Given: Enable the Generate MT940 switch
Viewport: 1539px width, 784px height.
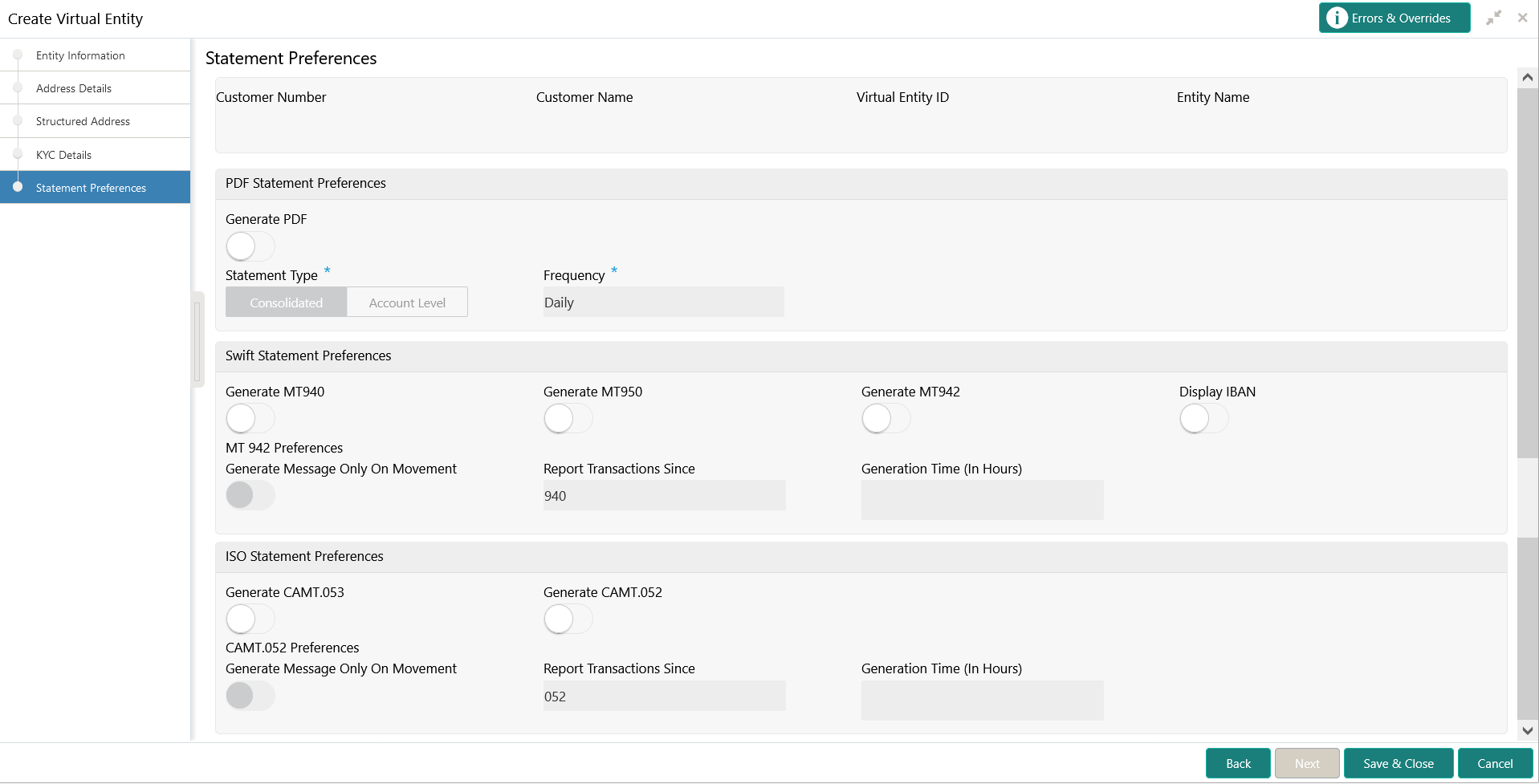Looking at the screenshot, I should click(250, 419).
